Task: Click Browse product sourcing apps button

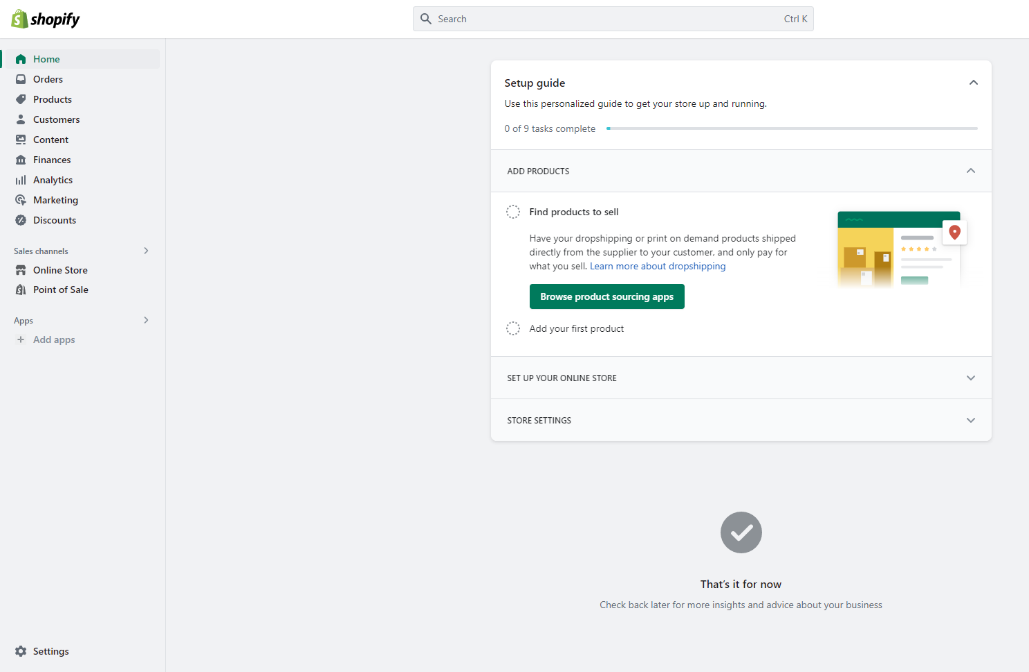Action: (x=607, y=297)
